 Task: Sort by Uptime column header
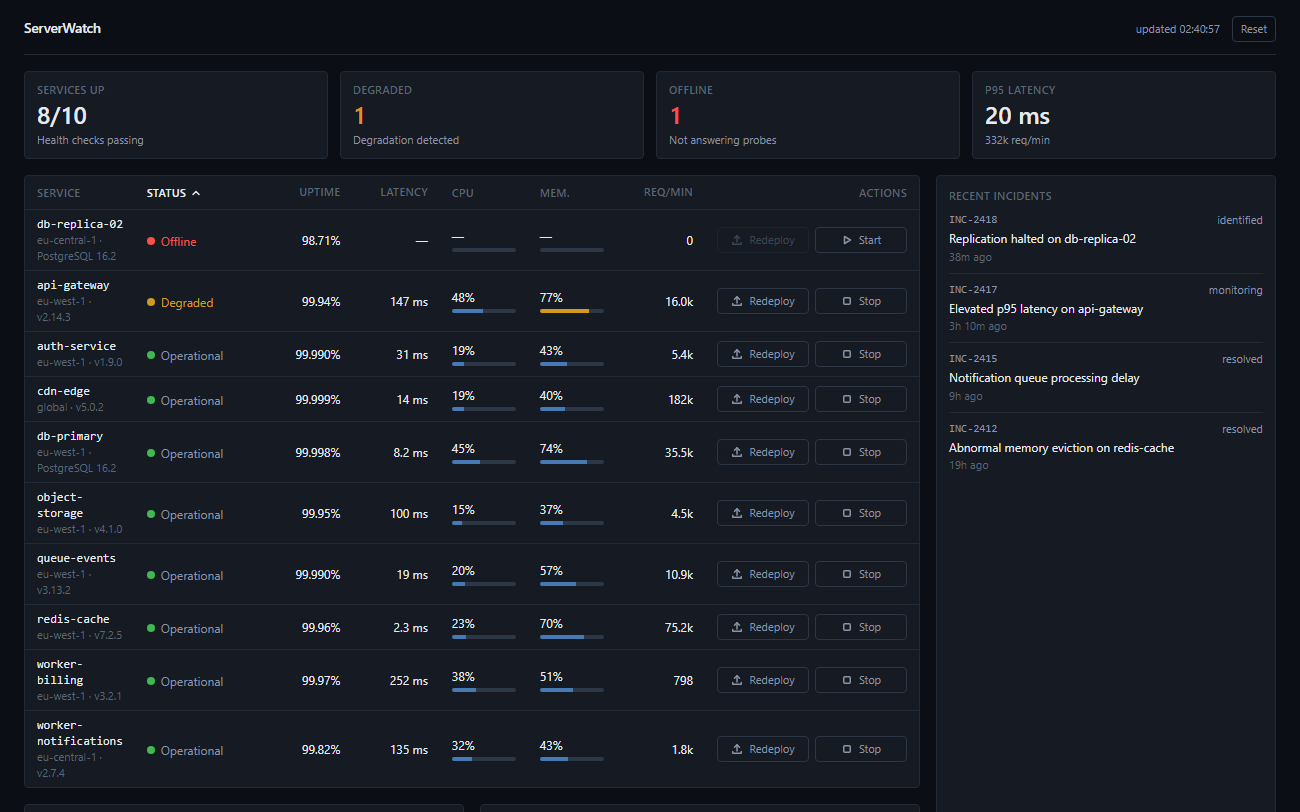coord(320,192)
